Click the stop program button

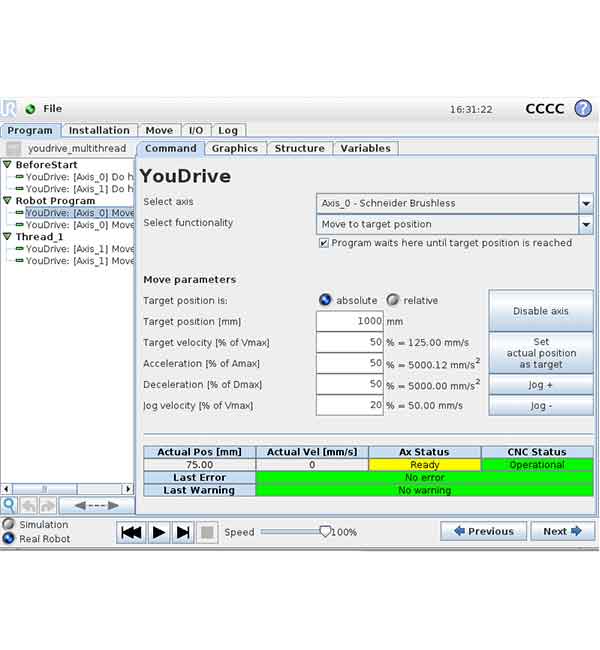[x=207, y=532]
